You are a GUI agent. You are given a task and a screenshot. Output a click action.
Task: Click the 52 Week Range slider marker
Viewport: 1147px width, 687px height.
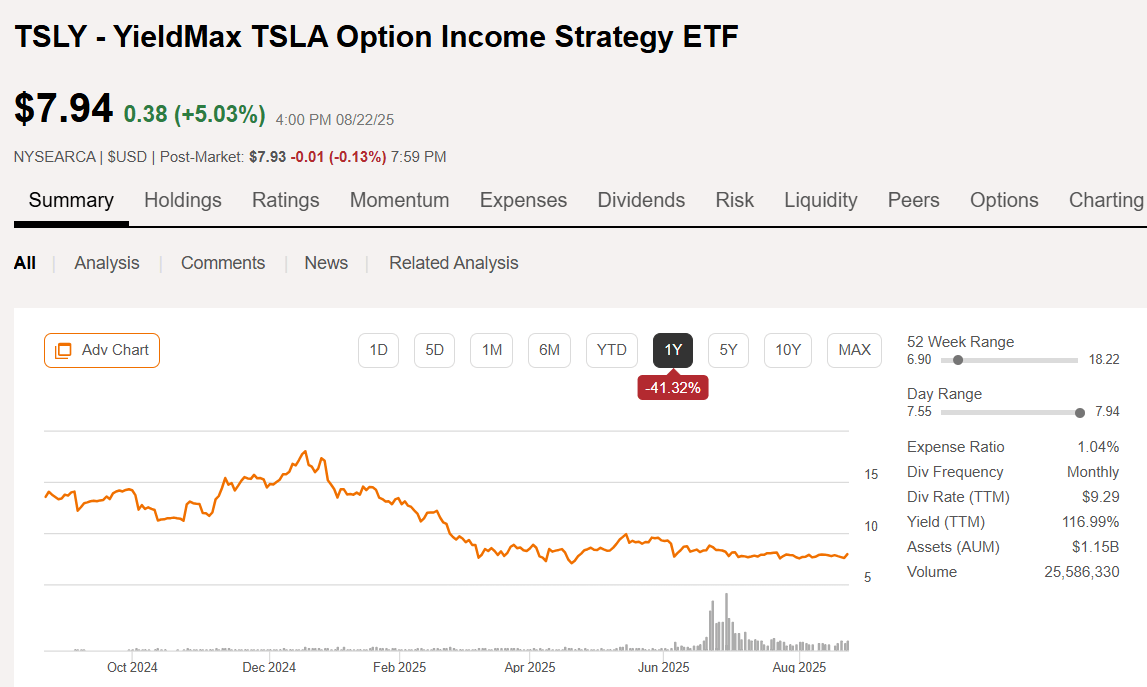pos(959,360)
